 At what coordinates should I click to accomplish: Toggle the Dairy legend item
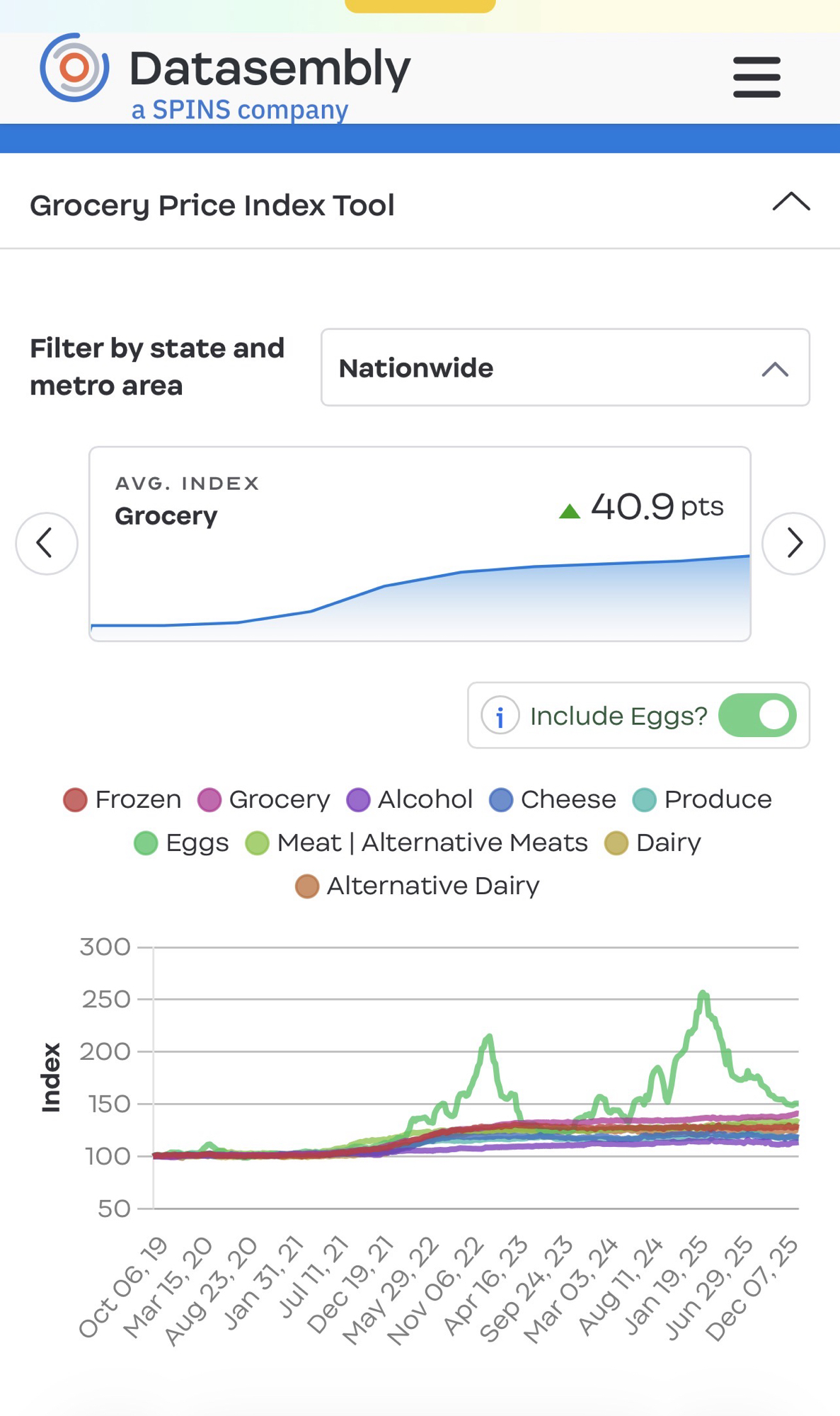pyautogui.click(x=652, y=843)
